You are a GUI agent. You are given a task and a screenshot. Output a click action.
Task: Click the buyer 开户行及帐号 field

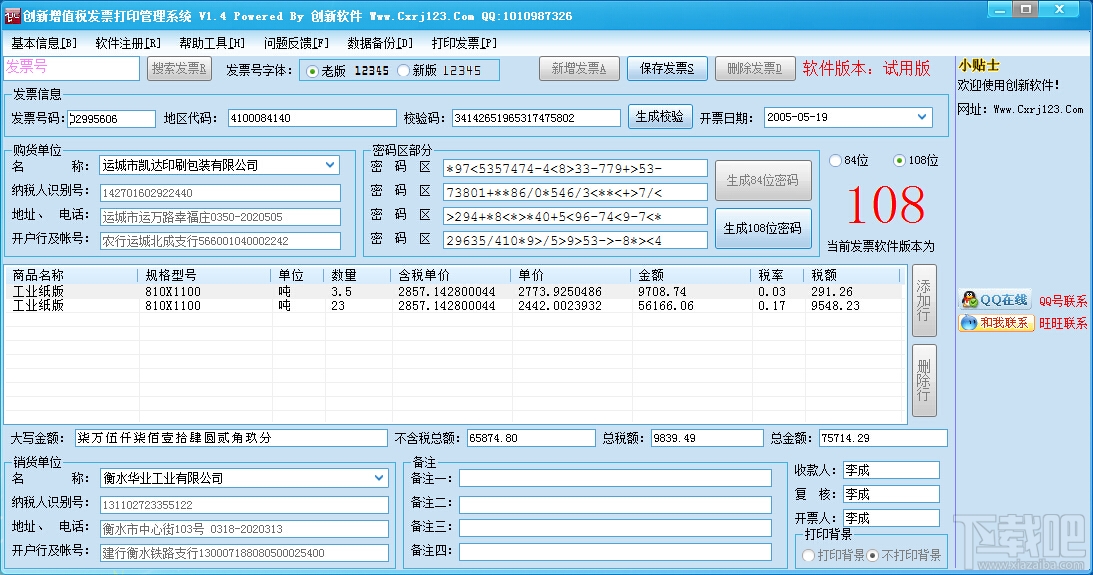coord(220,240)
